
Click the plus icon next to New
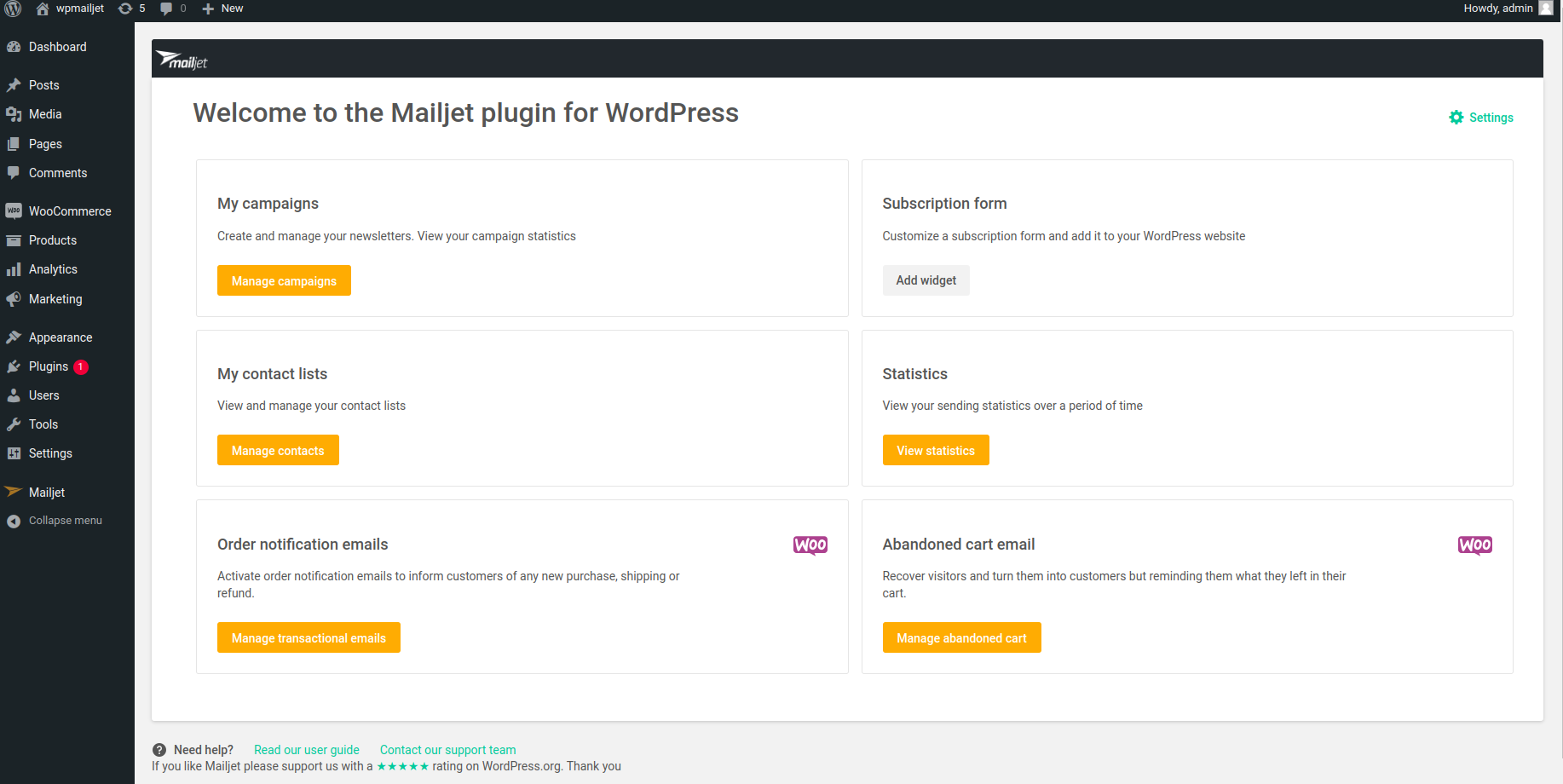pos(208,9)
